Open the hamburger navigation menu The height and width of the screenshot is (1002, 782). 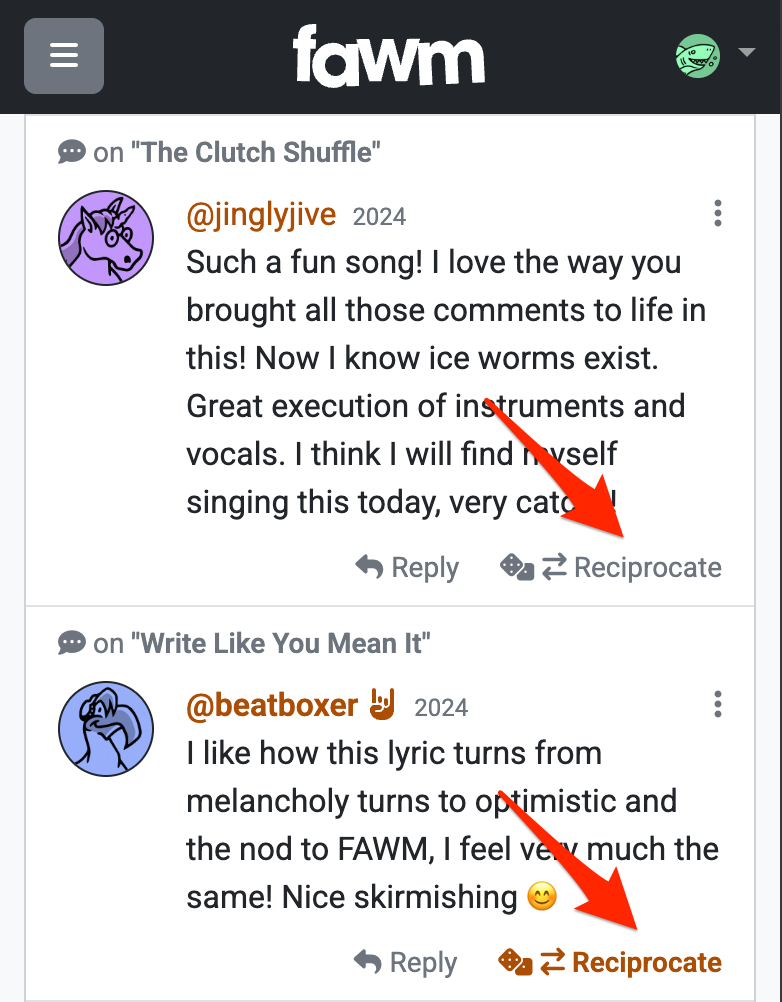point(63,56)
